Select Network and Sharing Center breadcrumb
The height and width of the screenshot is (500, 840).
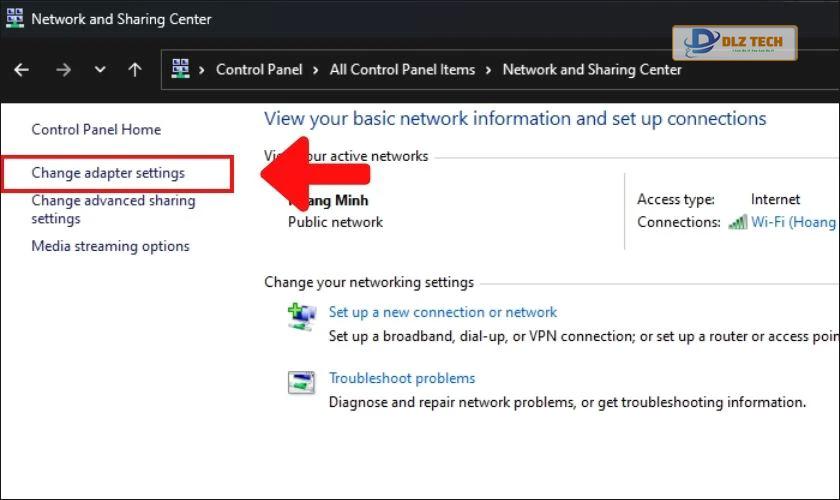click(592, 70)
